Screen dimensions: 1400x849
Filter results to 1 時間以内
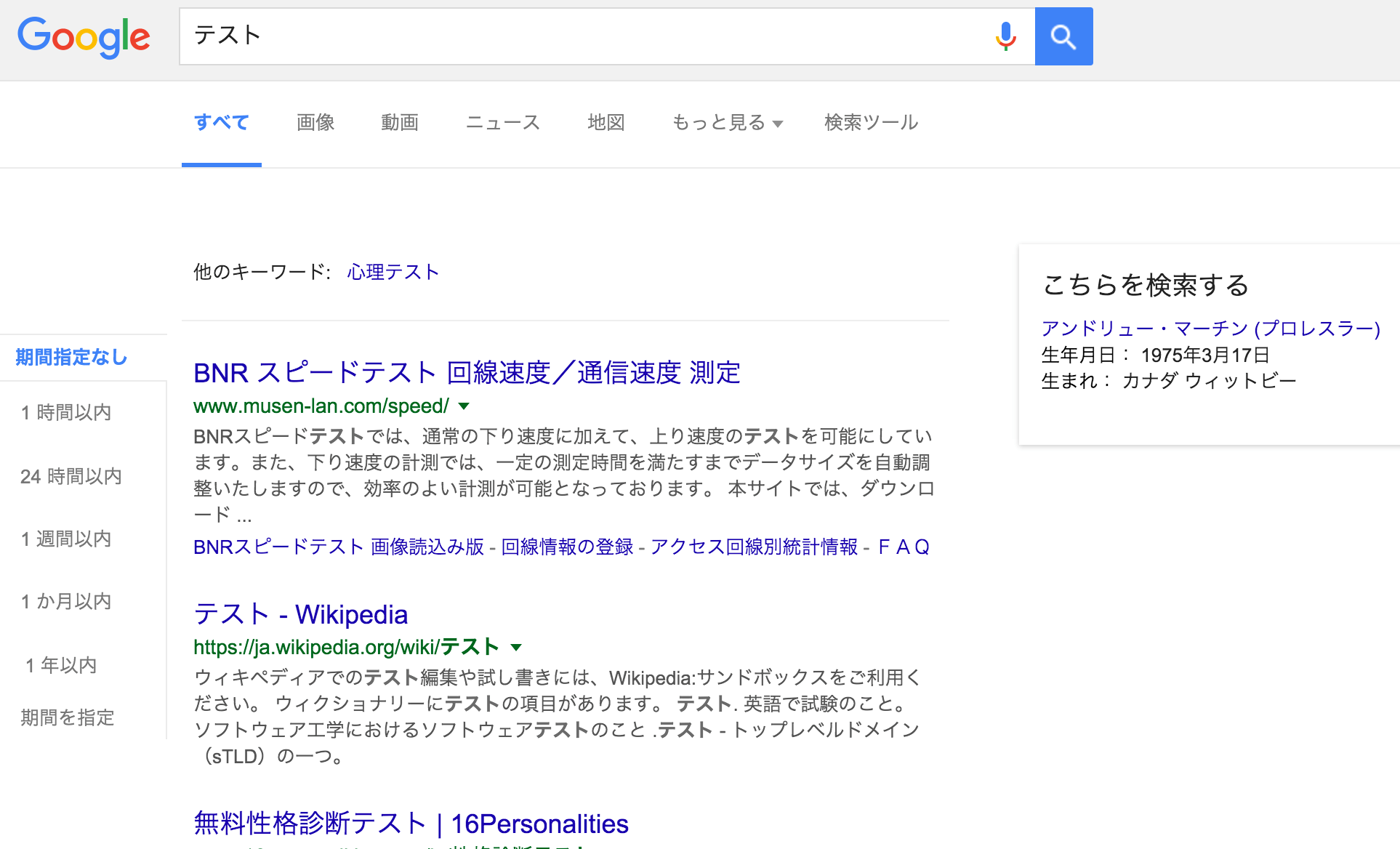(66, 412)
